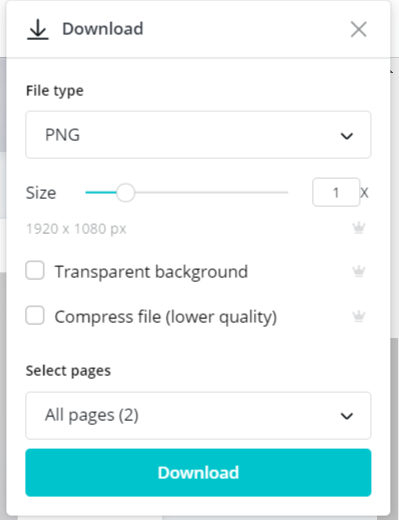Viewport: 399px width, 520px height.
Task: Click the Download title text in header
Action: coord(103,29)
